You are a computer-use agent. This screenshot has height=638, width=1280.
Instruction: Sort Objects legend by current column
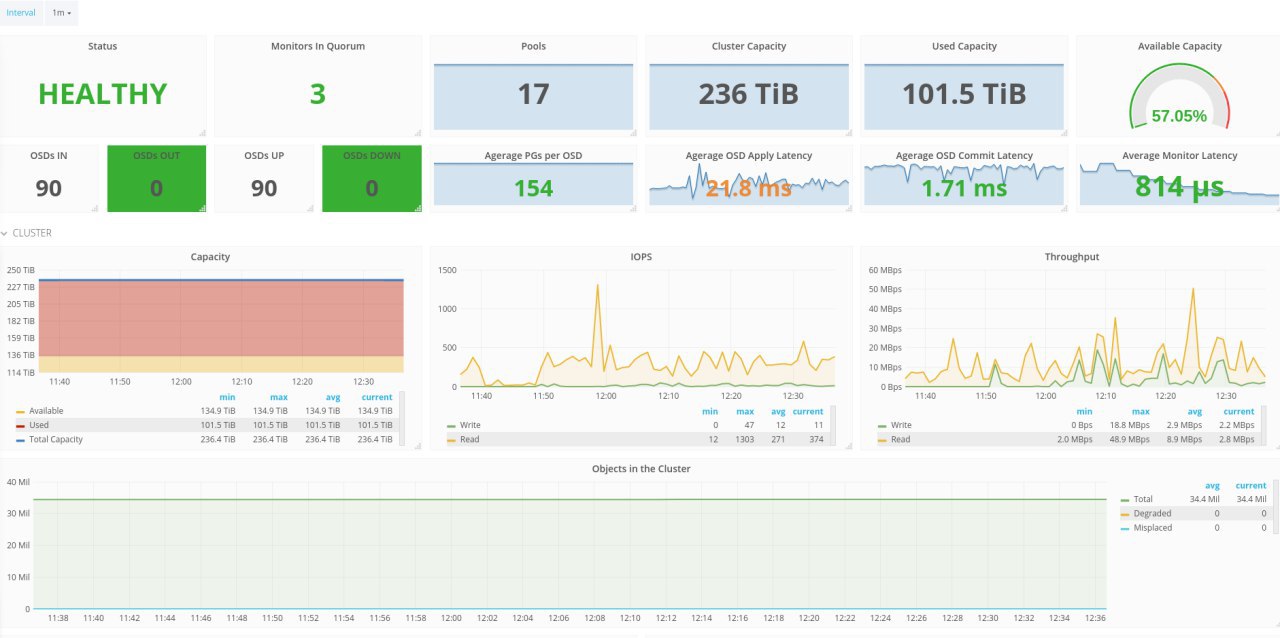click(x=1250, y=485)
